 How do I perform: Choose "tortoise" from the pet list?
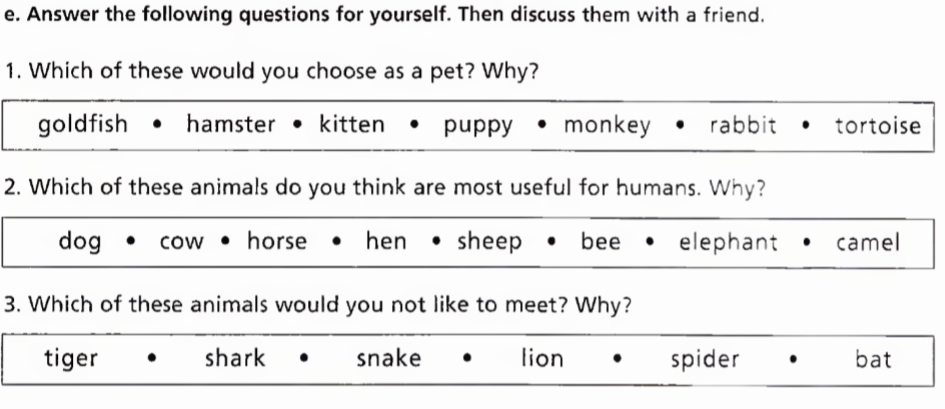(x=877, y=125)
